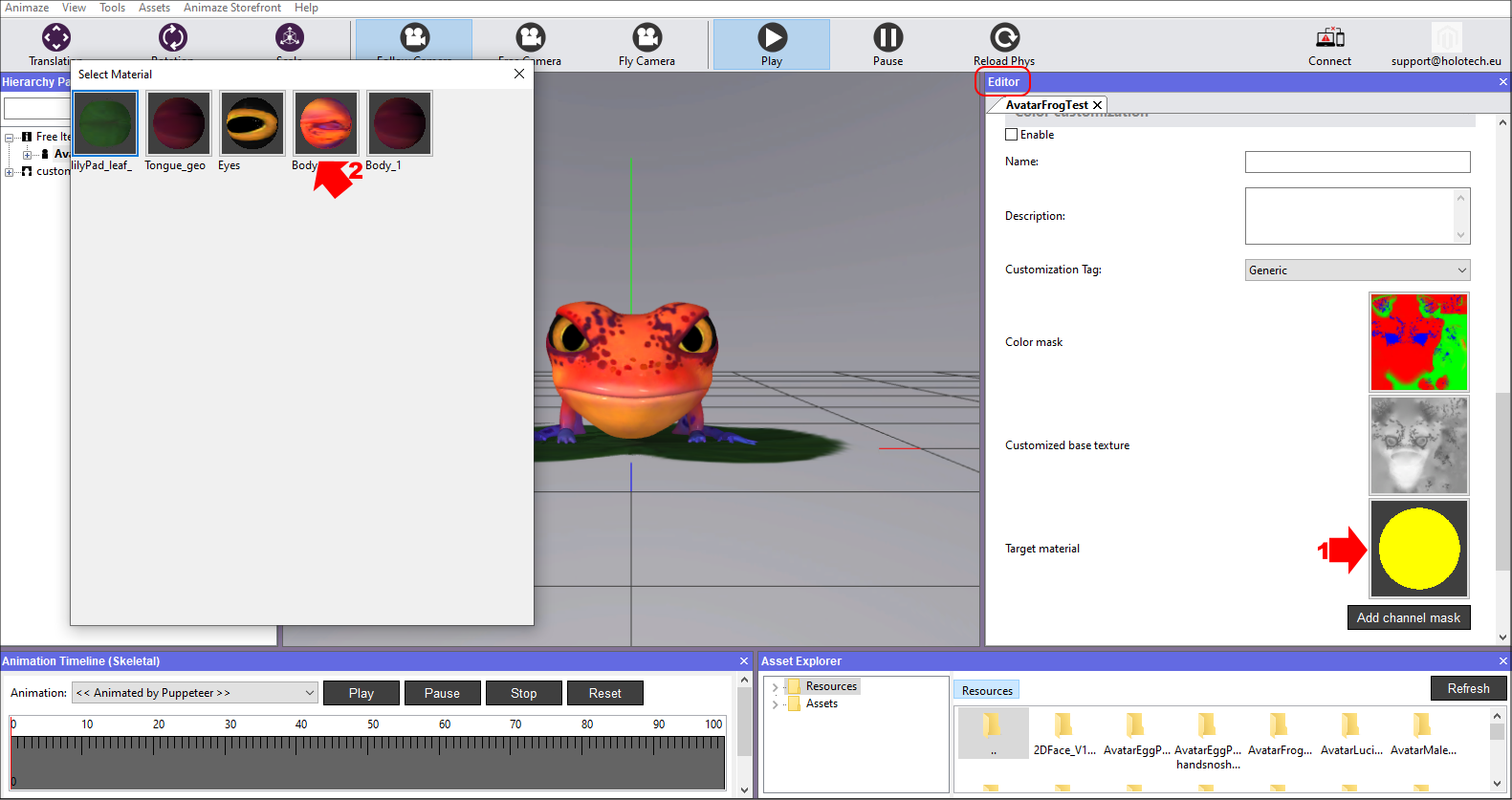Select the Rotation tool icon

coord(173,38)
